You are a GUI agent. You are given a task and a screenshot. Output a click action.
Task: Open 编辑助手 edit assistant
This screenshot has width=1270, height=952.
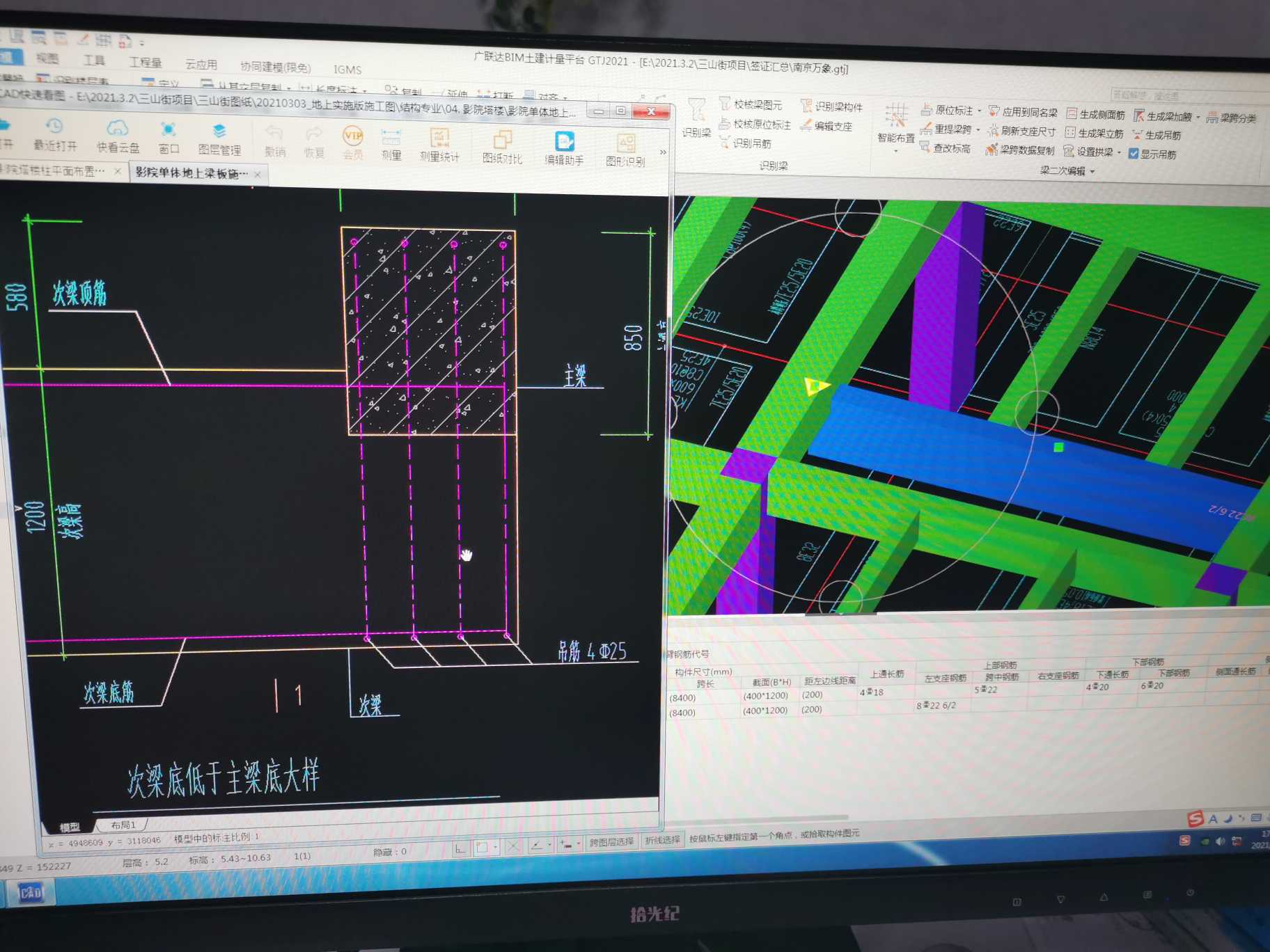pos(564,150)
